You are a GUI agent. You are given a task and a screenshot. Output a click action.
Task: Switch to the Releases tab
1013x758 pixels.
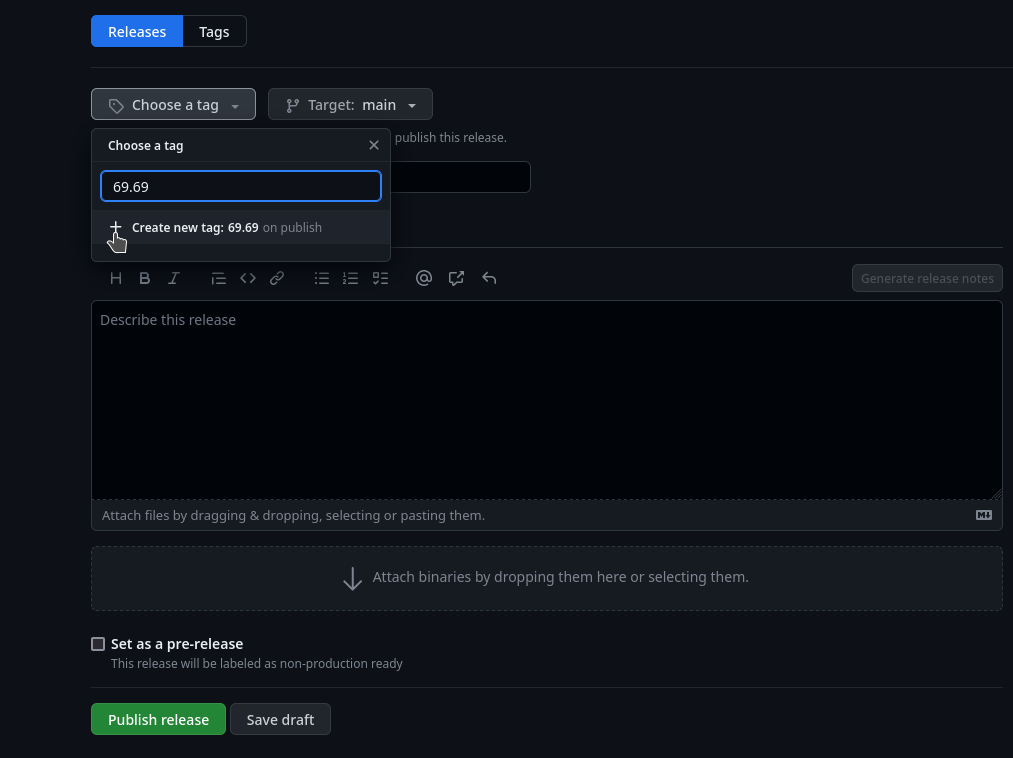coord(137,32)
